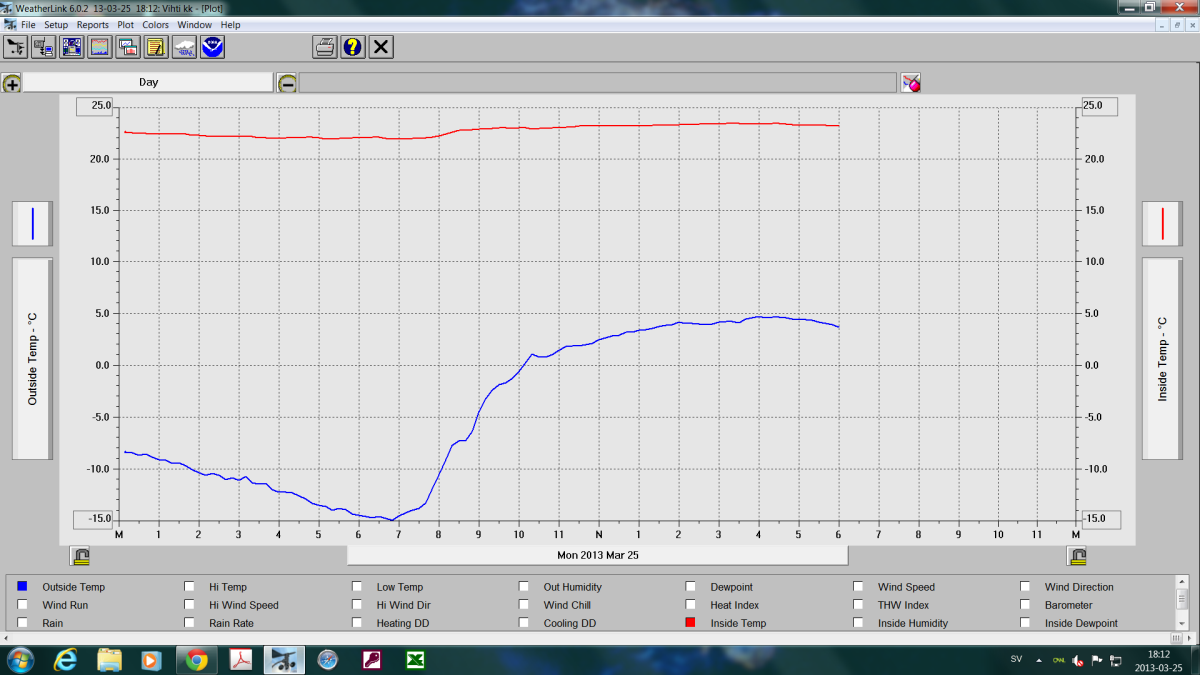Click the left padlock icon below the graph

click(81, 556)
